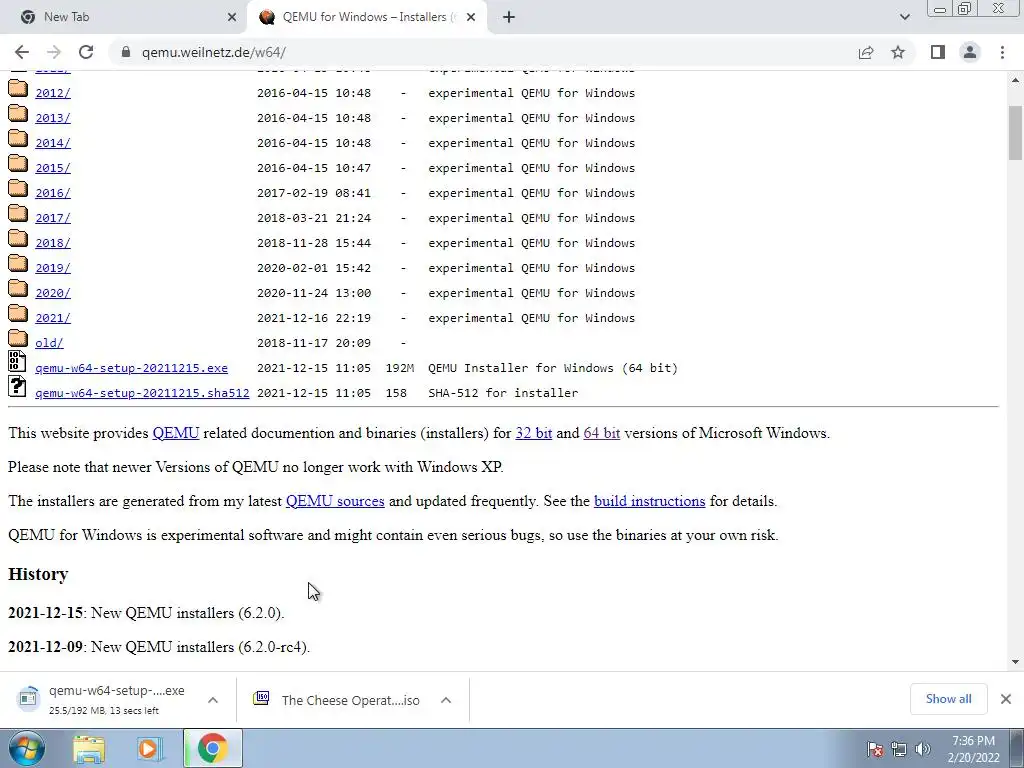
Task: Open the 2016/ directory link
Action: (53, 193)
